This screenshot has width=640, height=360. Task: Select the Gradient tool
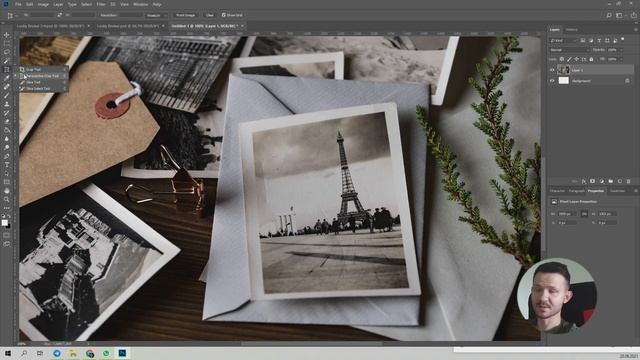(7, 130)
